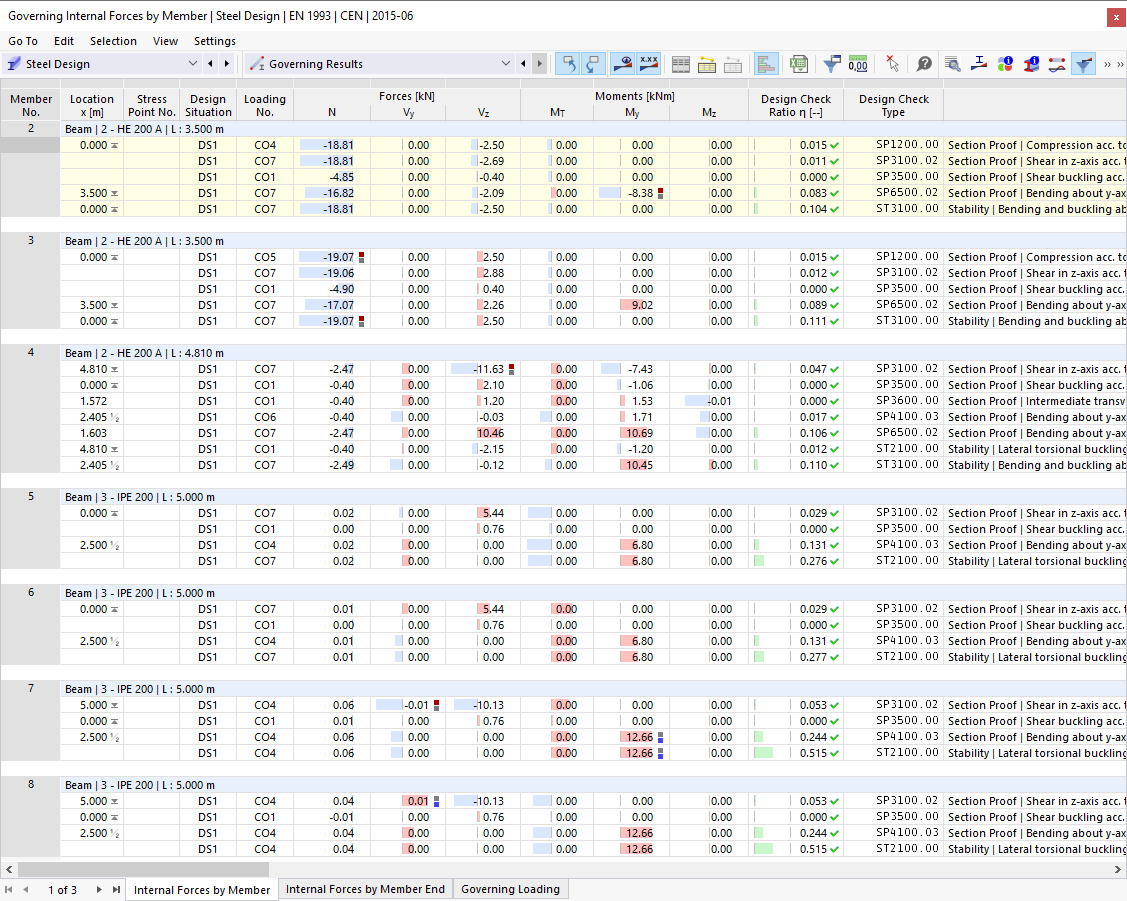The height and width of the screenshot is (901, 1127).
Task: Click the 0.00 decimal places icon
Action: (x=860, y=63)
